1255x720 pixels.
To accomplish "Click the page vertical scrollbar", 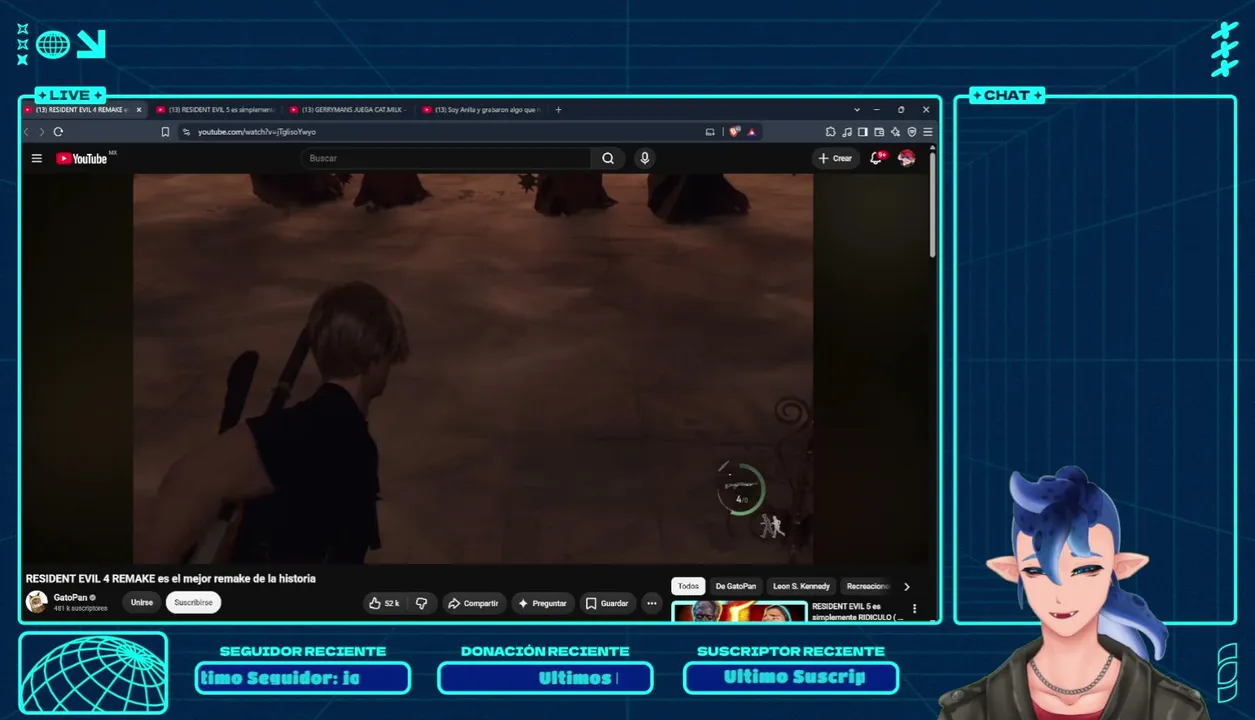I will click(933, 205).
